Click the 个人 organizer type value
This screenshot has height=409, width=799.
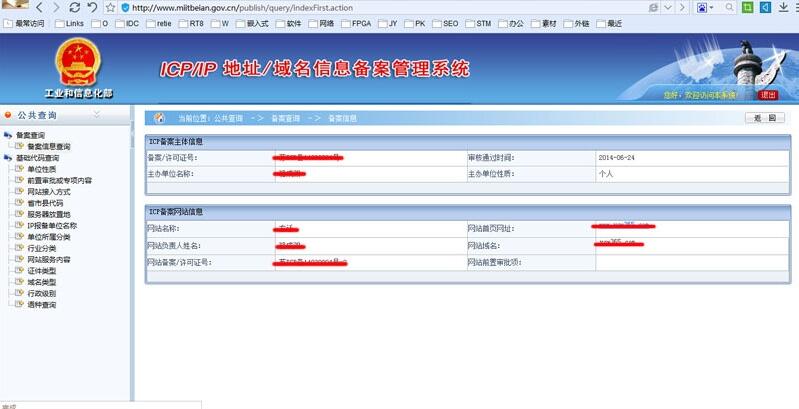click(x=606, y=174)
